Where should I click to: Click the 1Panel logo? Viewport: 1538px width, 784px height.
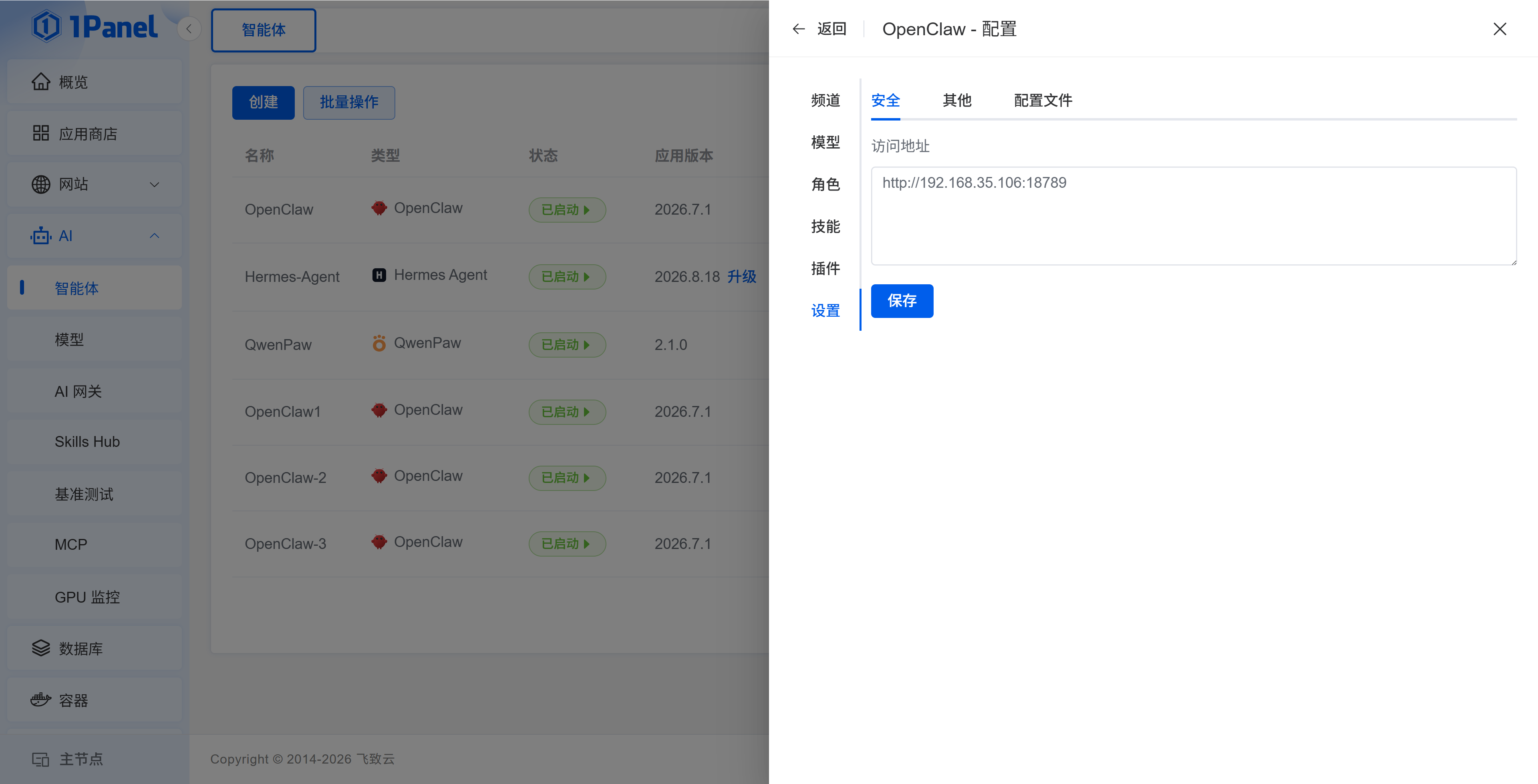tap(95, 27)
